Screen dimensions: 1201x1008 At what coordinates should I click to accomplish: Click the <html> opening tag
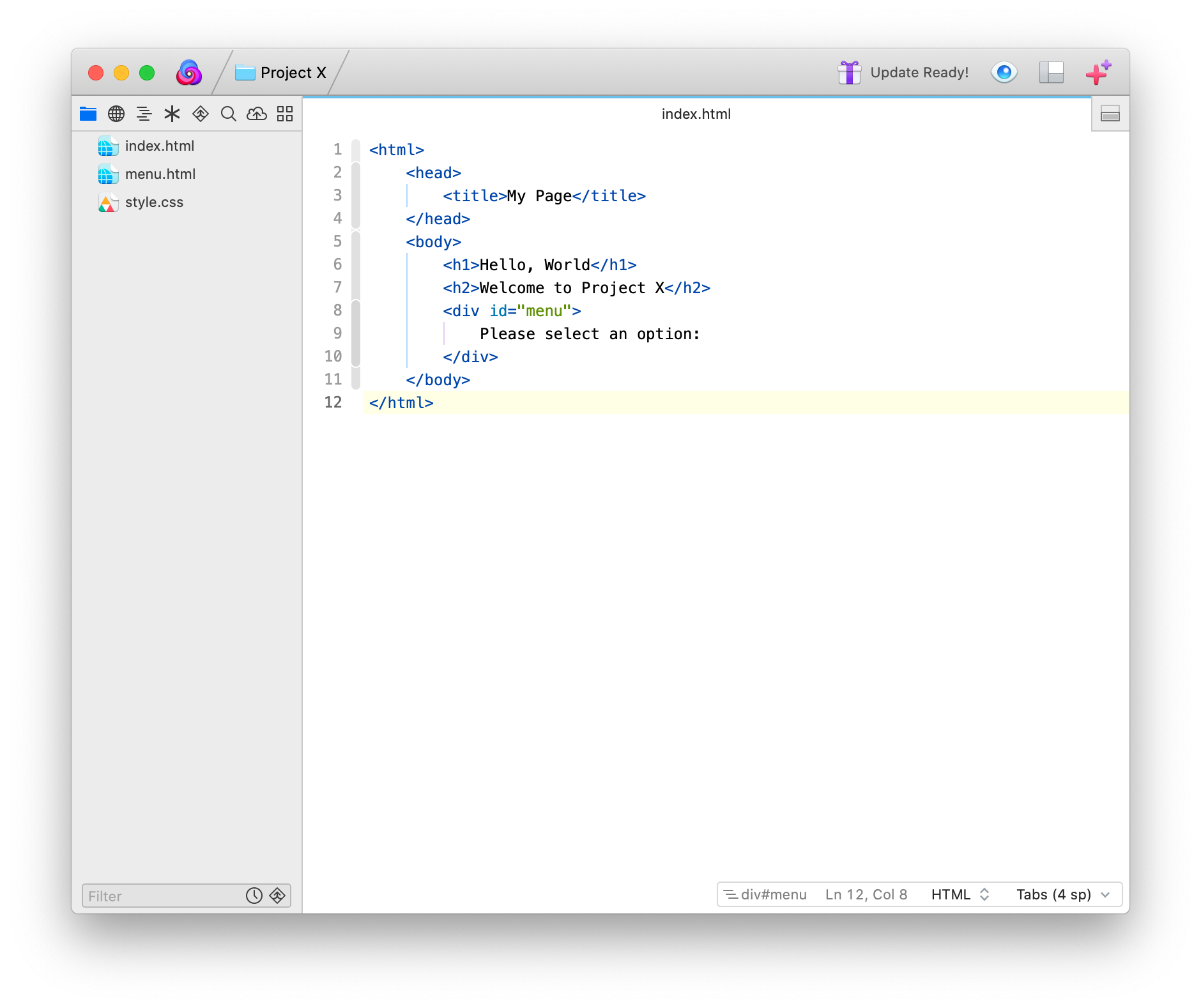pyautogui.click(x=397, y=149)
